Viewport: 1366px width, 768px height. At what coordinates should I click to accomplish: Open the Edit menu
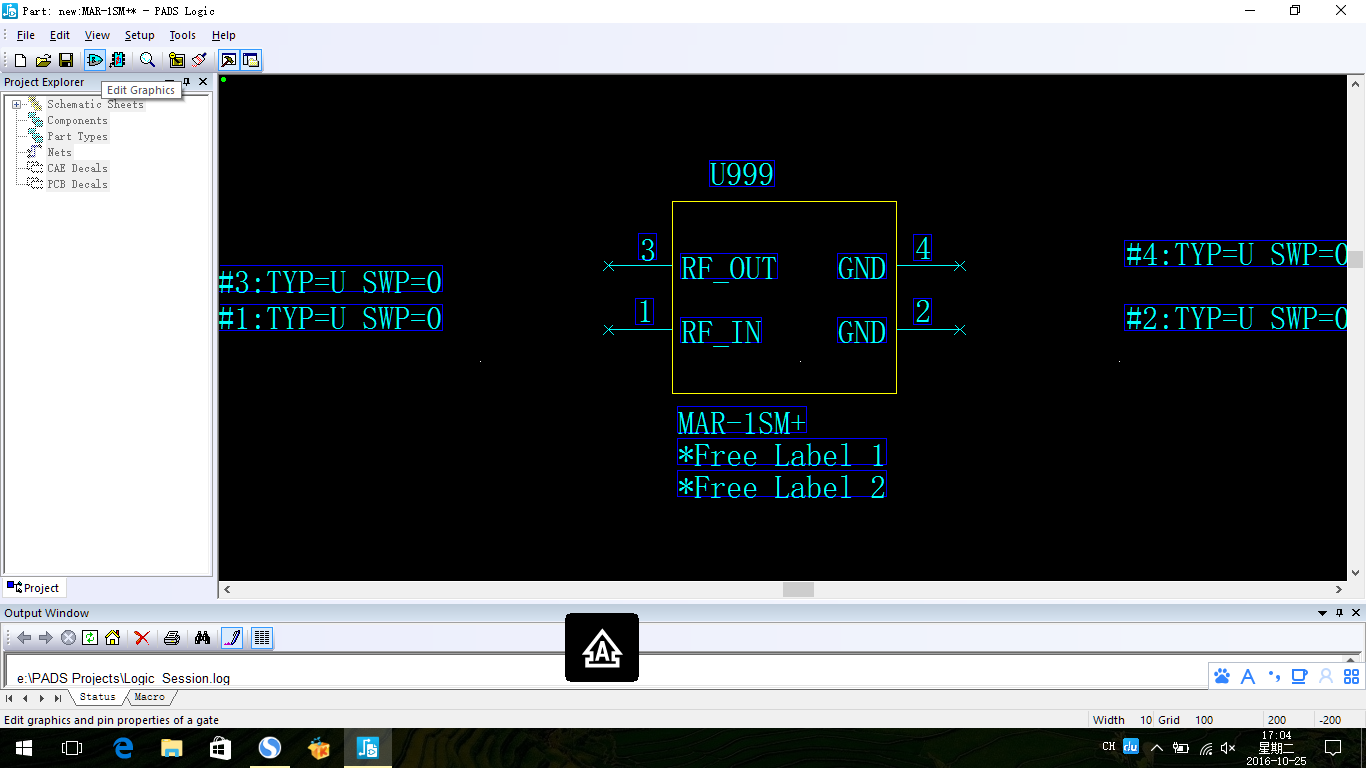coord(60,35)
